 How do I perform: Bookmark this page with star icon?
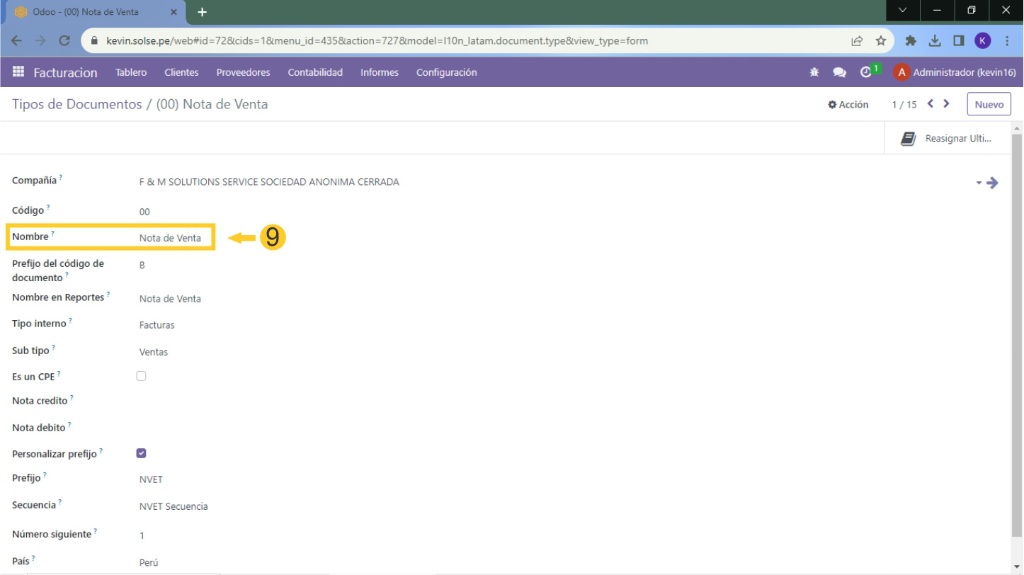tap(881, 41)
